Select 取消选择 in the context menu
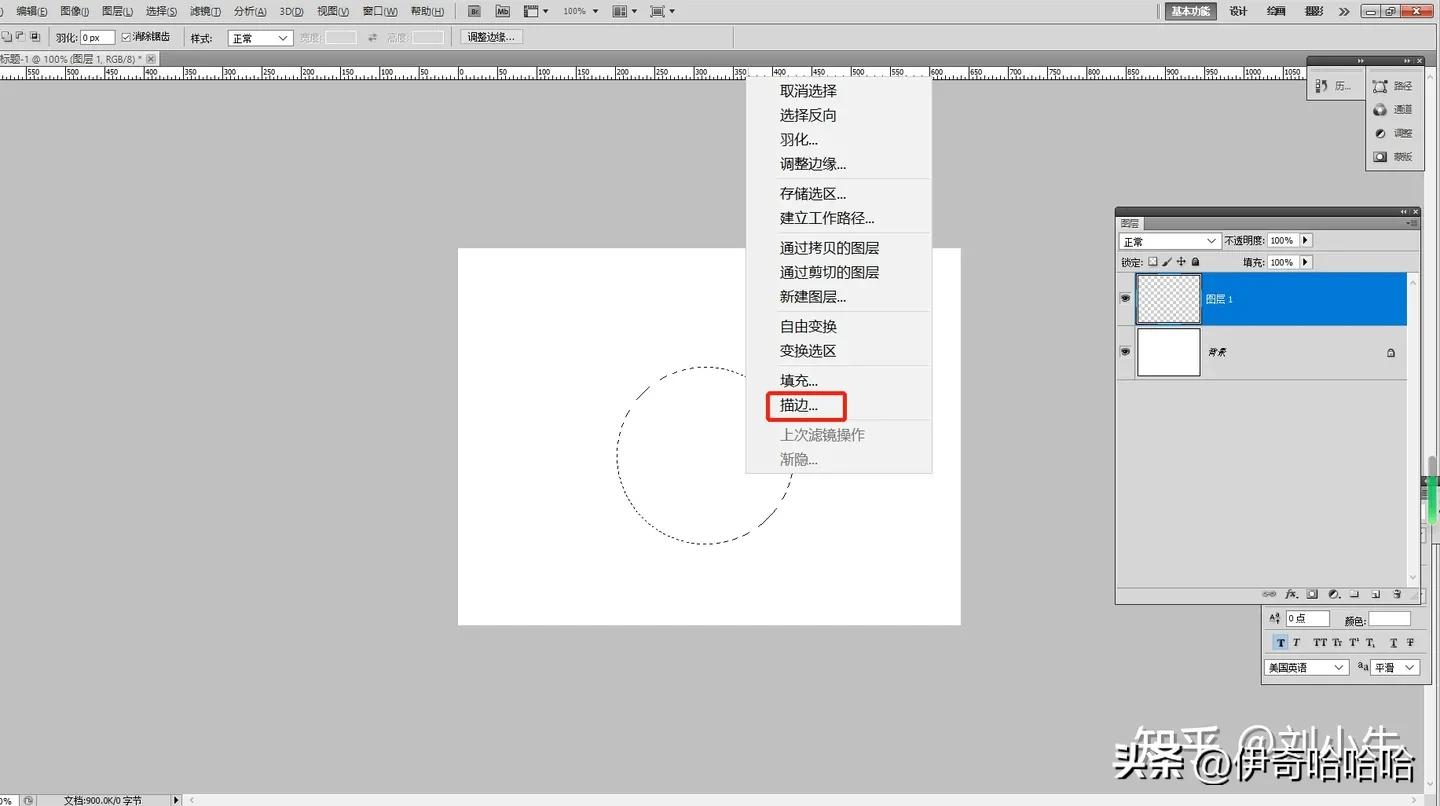 tap(809, 90)
